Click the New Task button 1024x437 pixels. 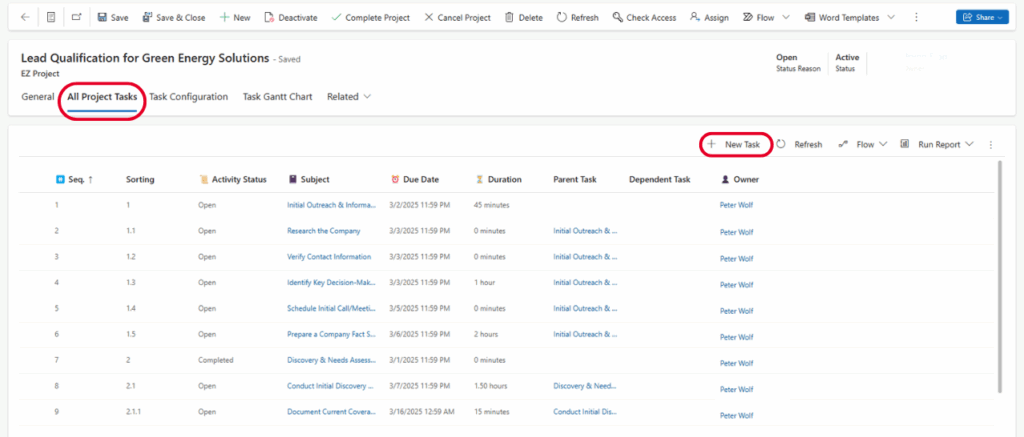(734, 145)
